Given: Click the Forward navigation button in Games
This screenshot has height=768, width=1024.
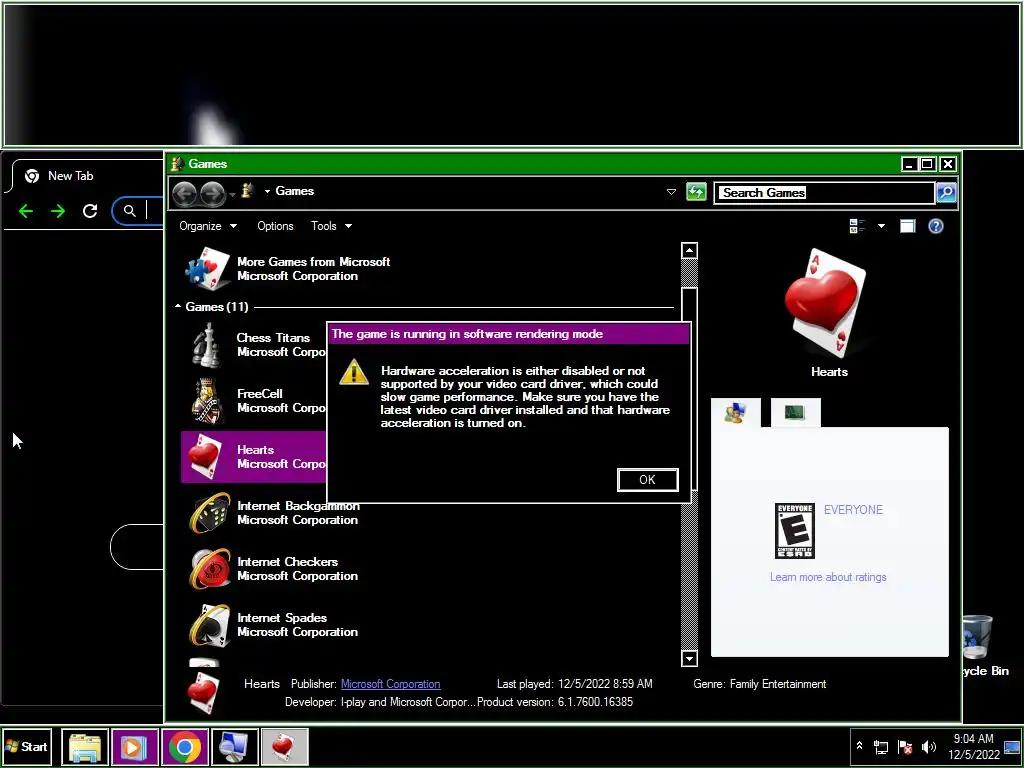Looking at the screenshot, I should click(x=212, y=193).
